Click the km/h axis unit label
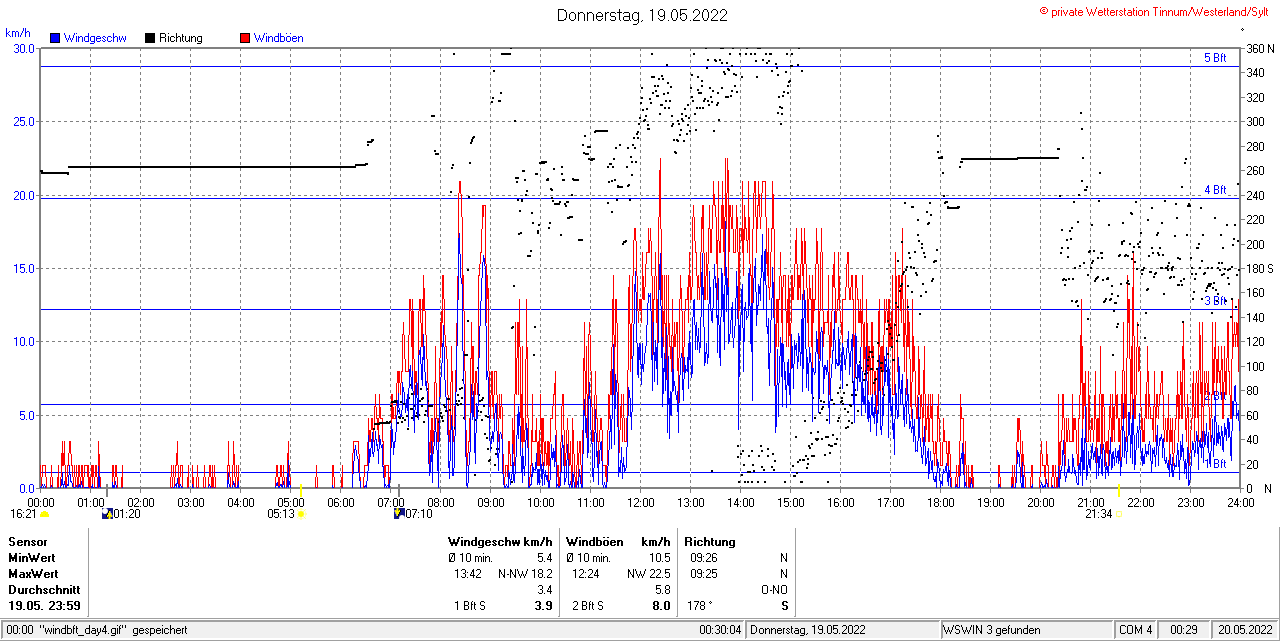Image resolution: width=1280 pixels, height=641 pixels. 18,33
